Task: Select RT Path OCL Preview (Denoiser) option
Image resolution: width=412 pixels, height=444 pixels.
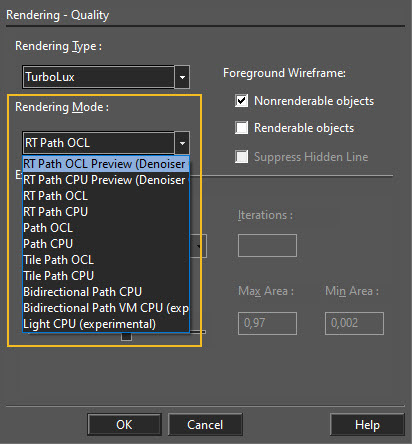Action: coord(106,164)
